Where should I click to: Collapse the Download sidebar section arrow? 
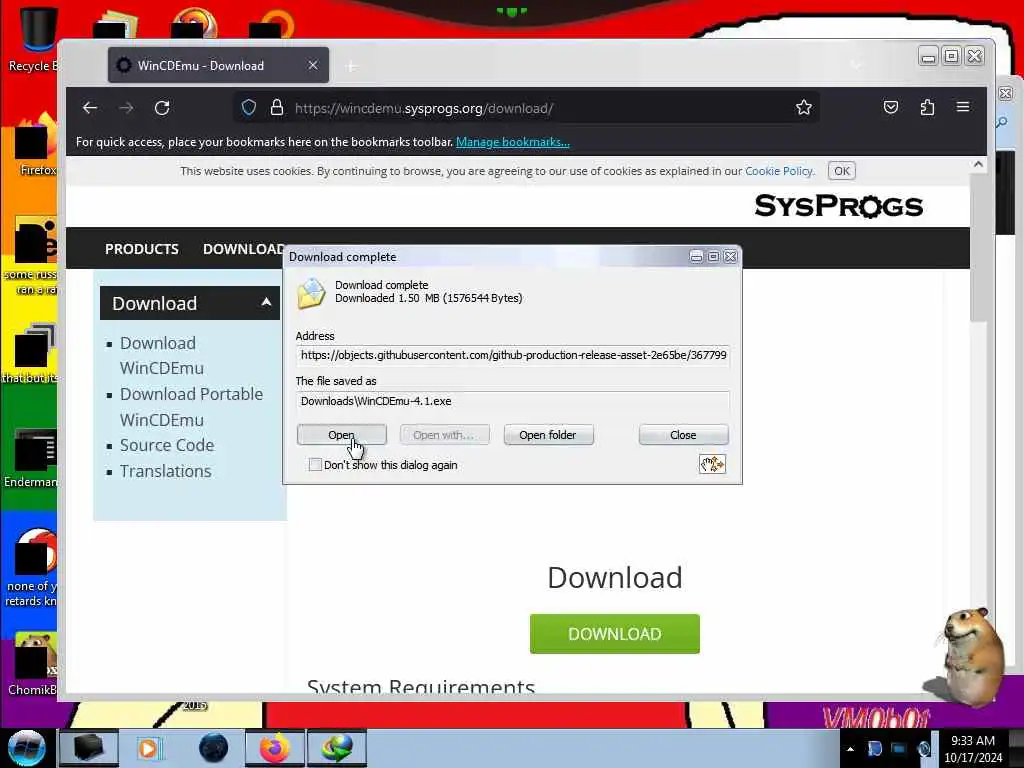[266, 302]
